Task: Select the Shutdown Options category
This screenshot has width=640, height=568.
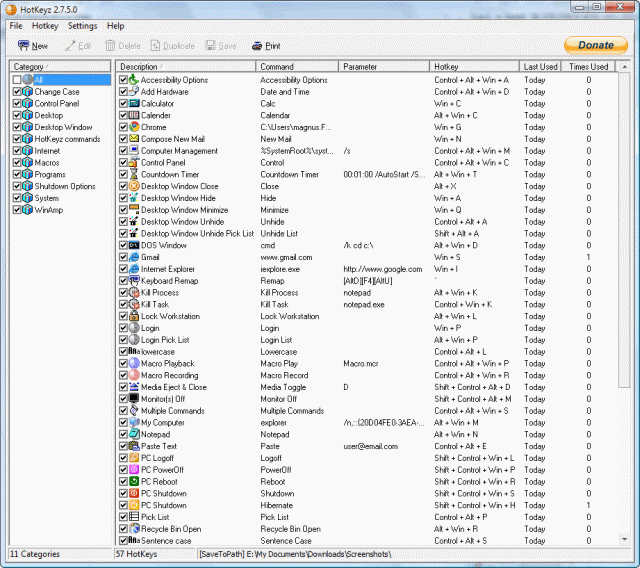Action: (65, 186)
